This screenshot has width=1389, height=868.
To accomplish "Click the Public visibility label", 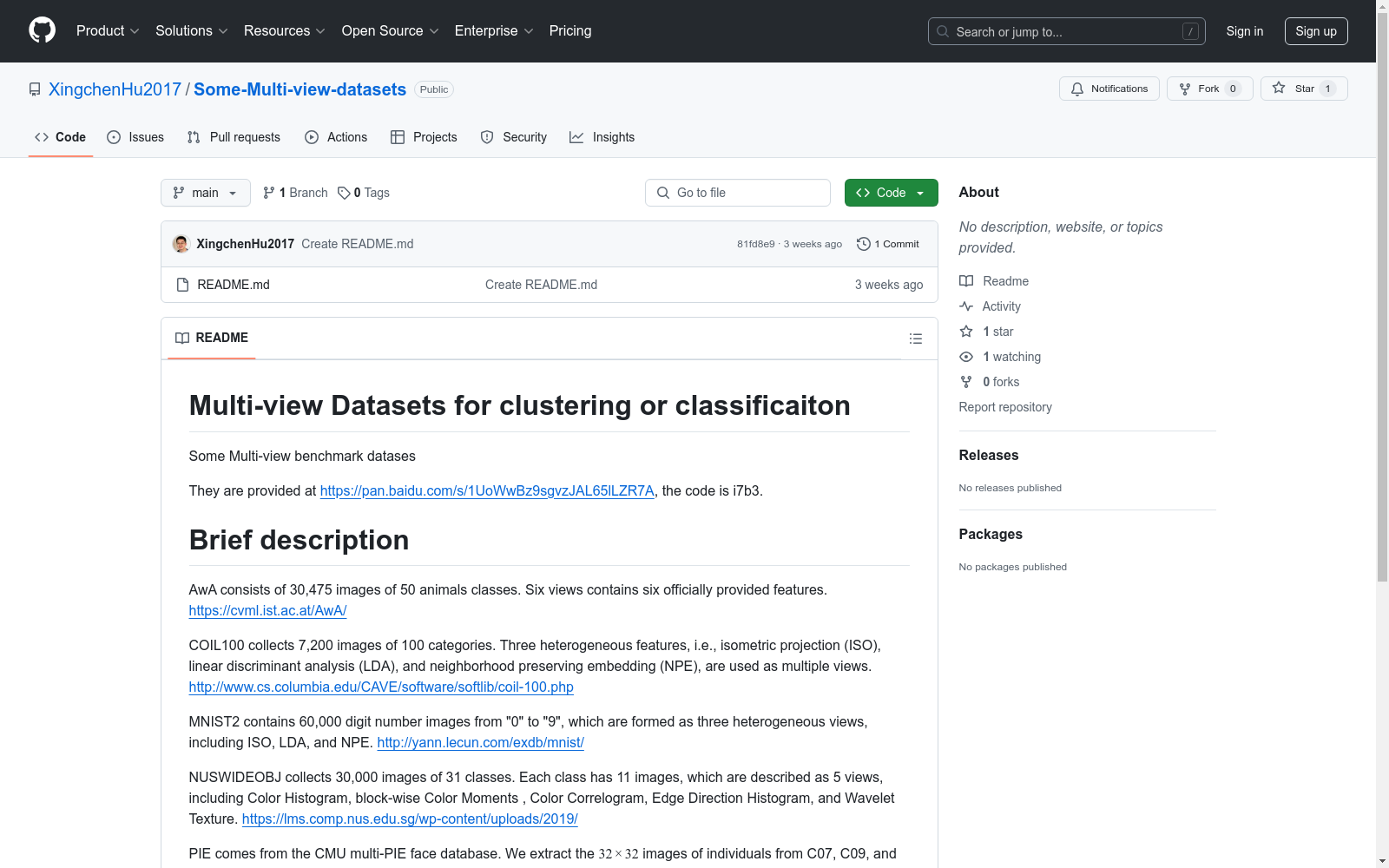I will click(x=434, y=89).
